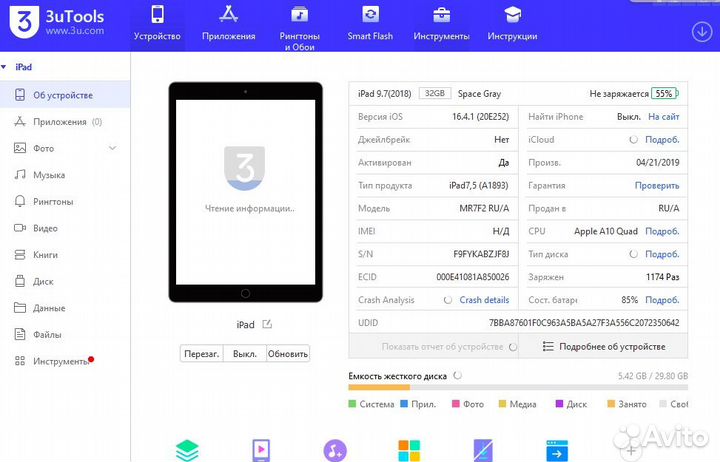Click the blue arrow transfer icon
This screenshot has width=720, height=462.
tap(557, 450)
